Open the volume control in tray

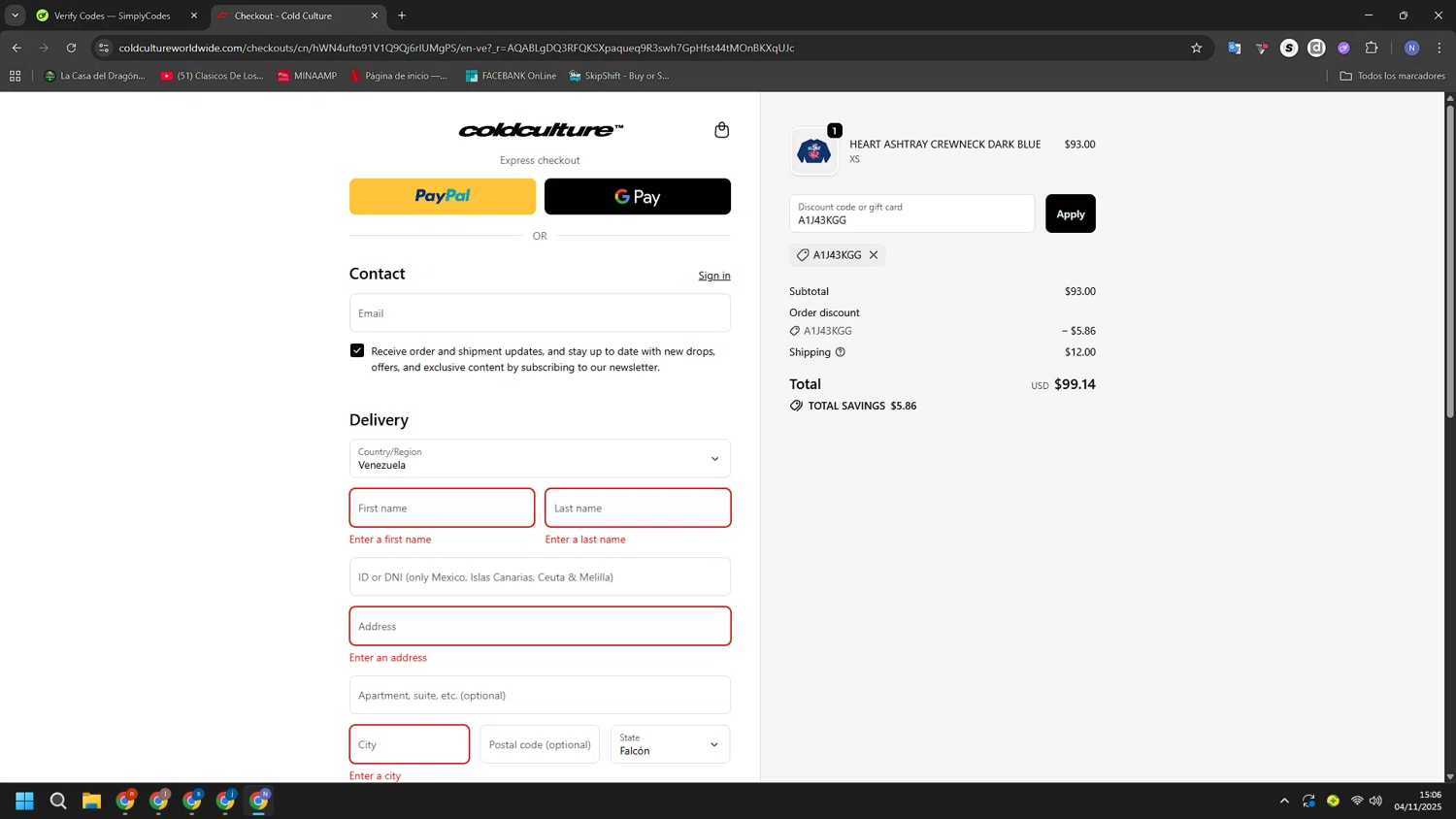(1375, 801)
